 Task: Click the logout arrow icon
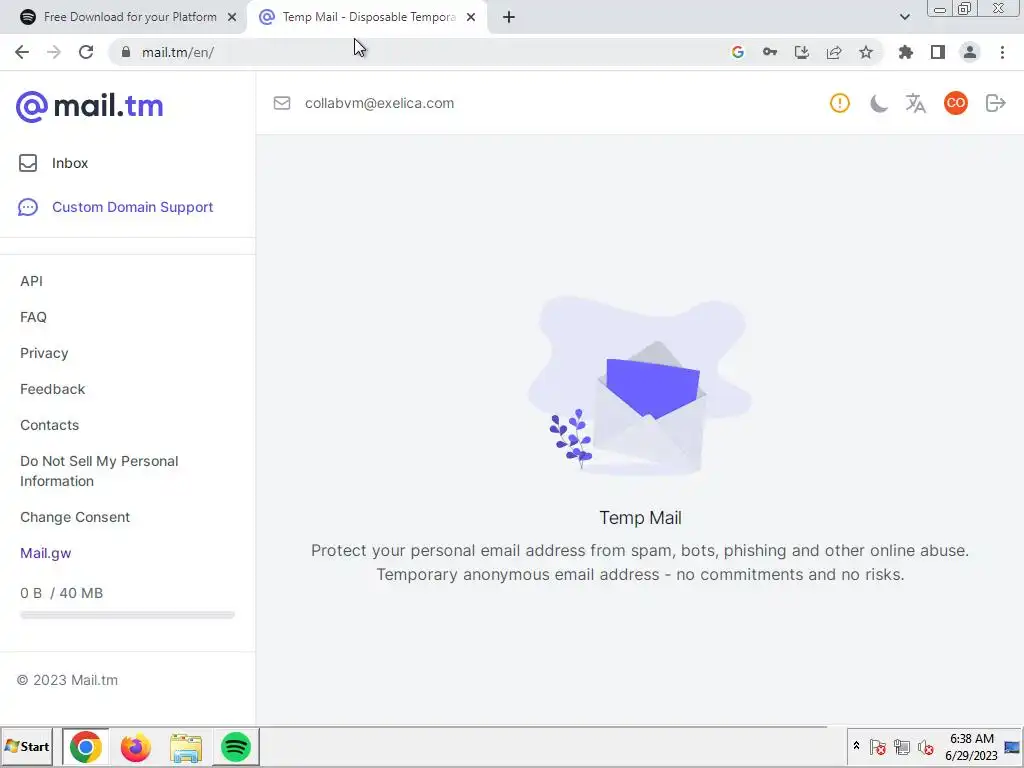(x=995, y=103)
